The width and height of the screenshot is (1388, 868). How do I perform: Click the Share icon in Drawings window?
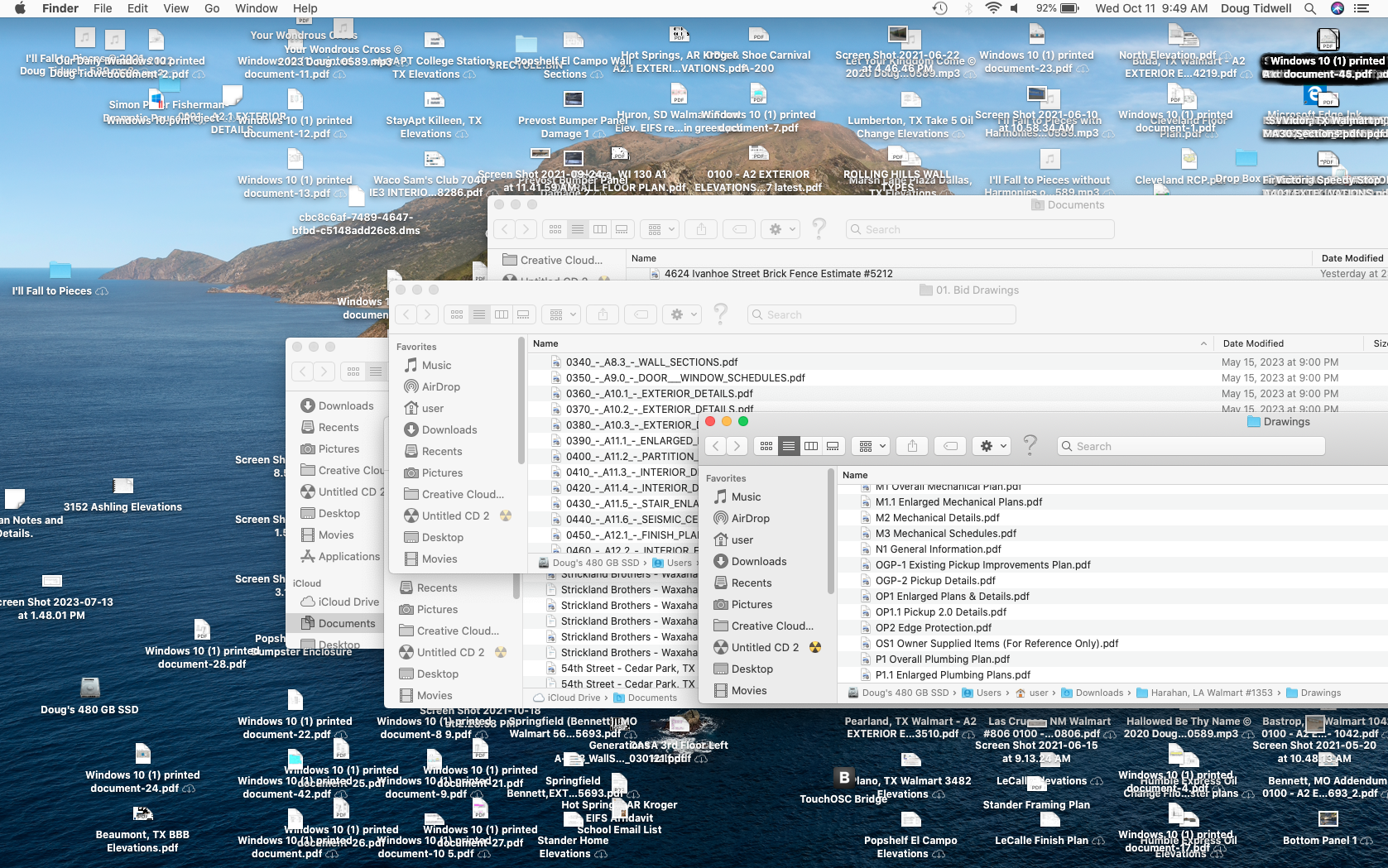click(912, 446)
